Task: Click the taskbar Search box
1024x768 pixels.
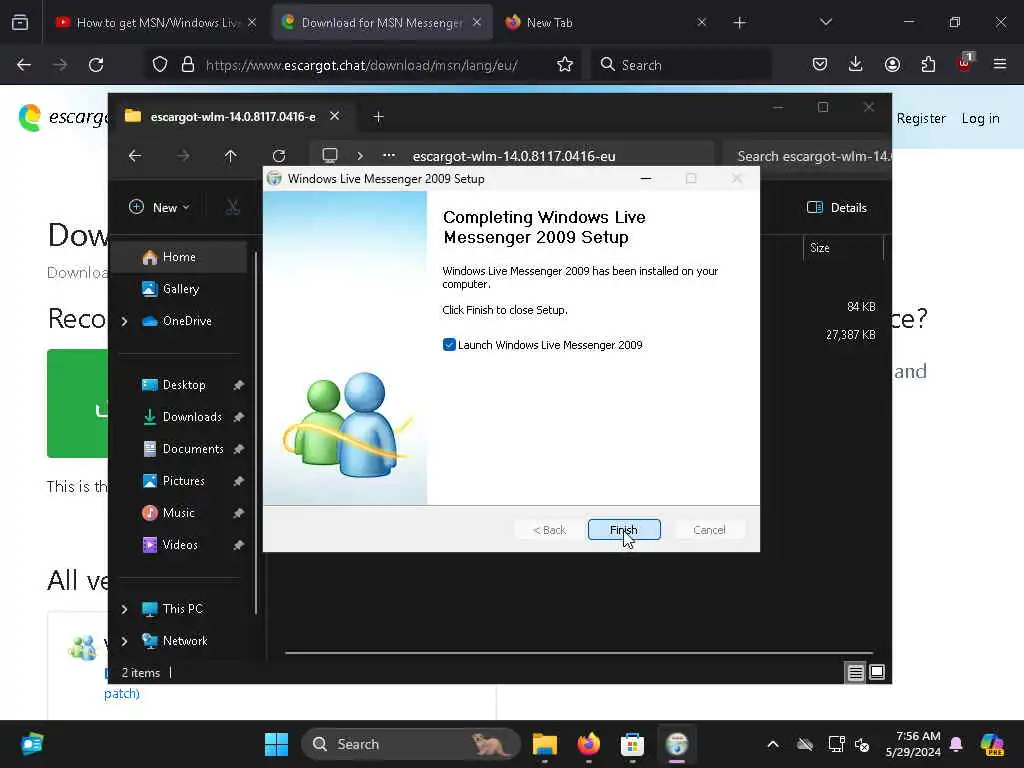Action: tap(411, 744)
